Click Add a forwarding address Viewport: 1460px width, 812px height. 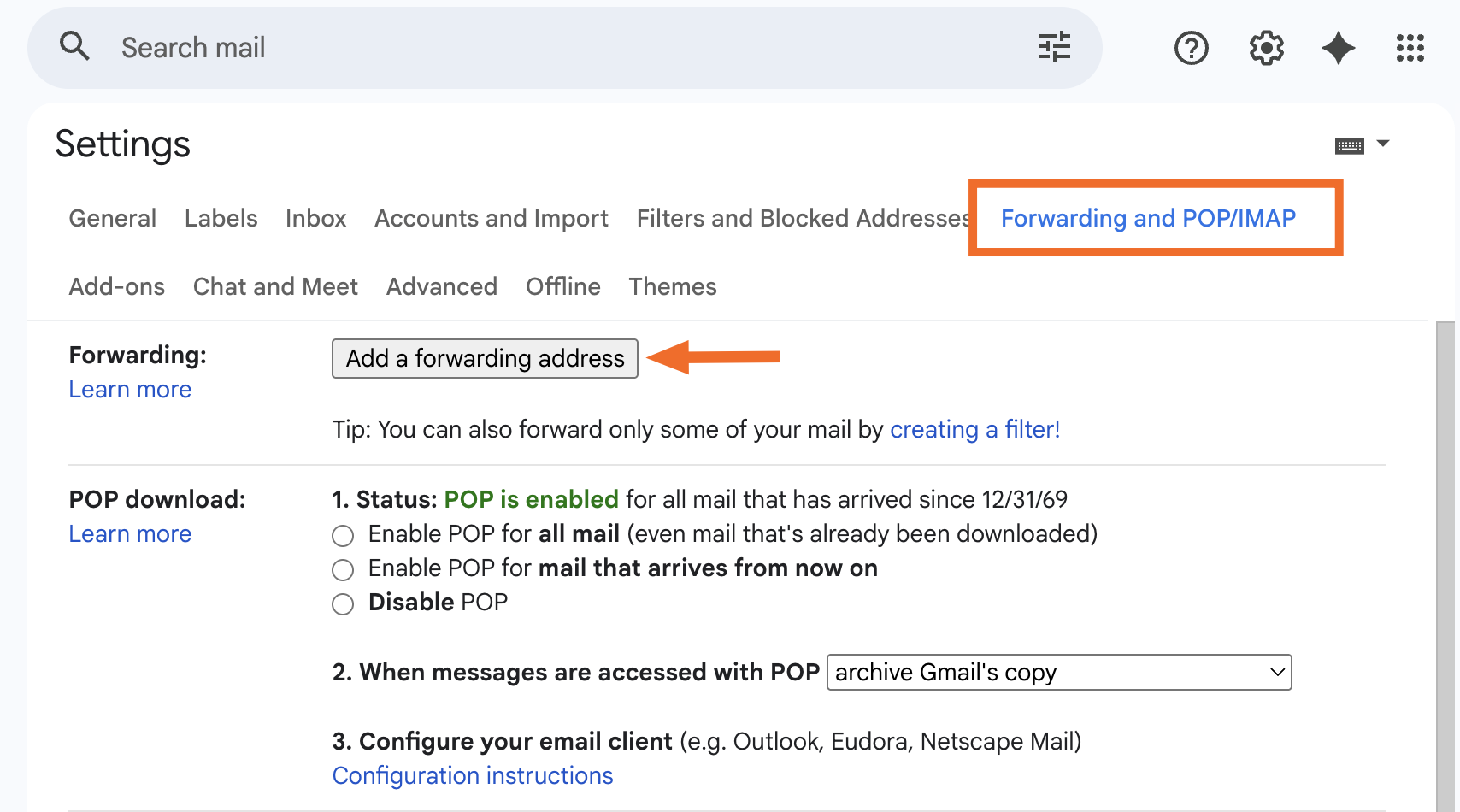[x=485, y=358]
